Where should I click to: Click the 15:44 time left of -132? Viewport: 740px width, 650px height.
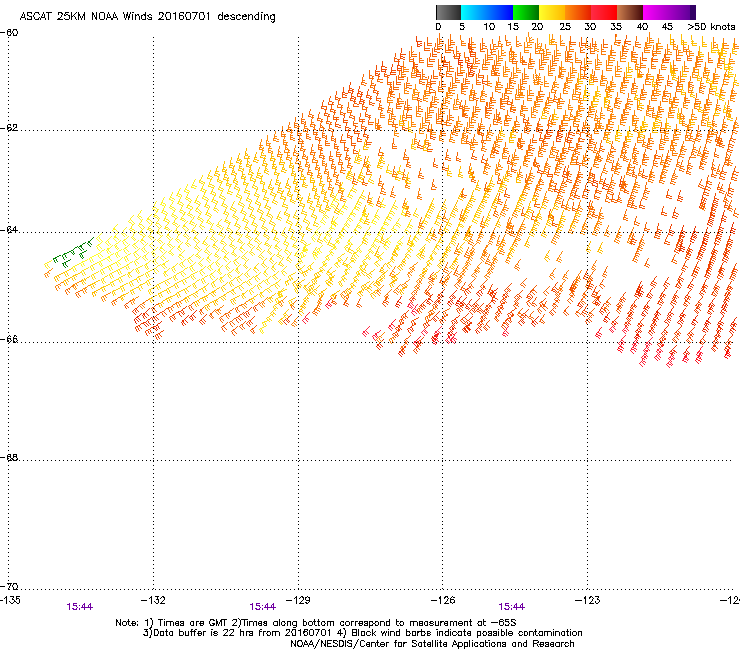point(80,607)
